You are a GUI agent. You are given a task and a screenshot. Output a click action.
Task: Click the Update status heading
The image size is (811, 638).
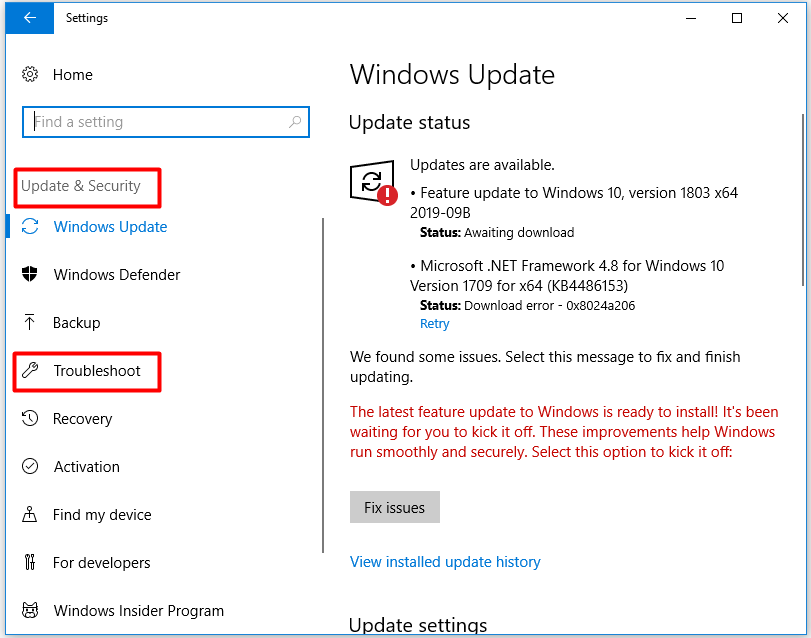(410, 123)
